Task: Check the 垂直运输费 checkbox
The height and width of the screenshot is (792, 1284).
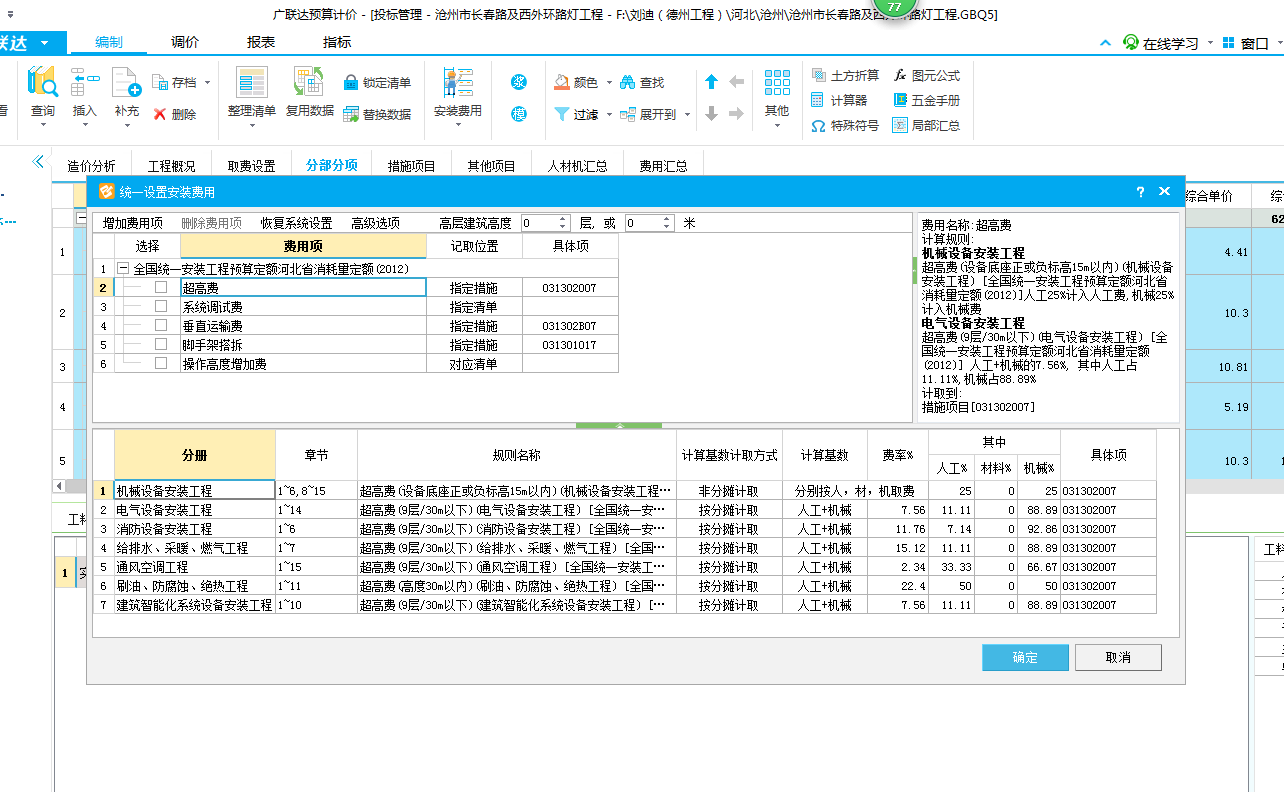Action: pyautogui.click(x=161, y=326)
